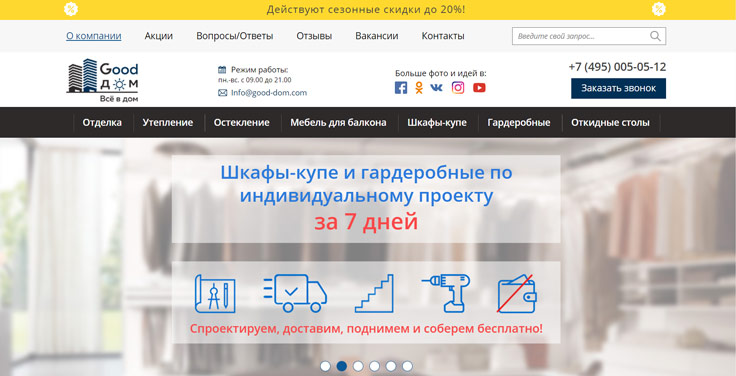The width and height of the screenshot is (736, 376).
Task: Click the Больше фото и идей в: label
Action: [441, 73]
